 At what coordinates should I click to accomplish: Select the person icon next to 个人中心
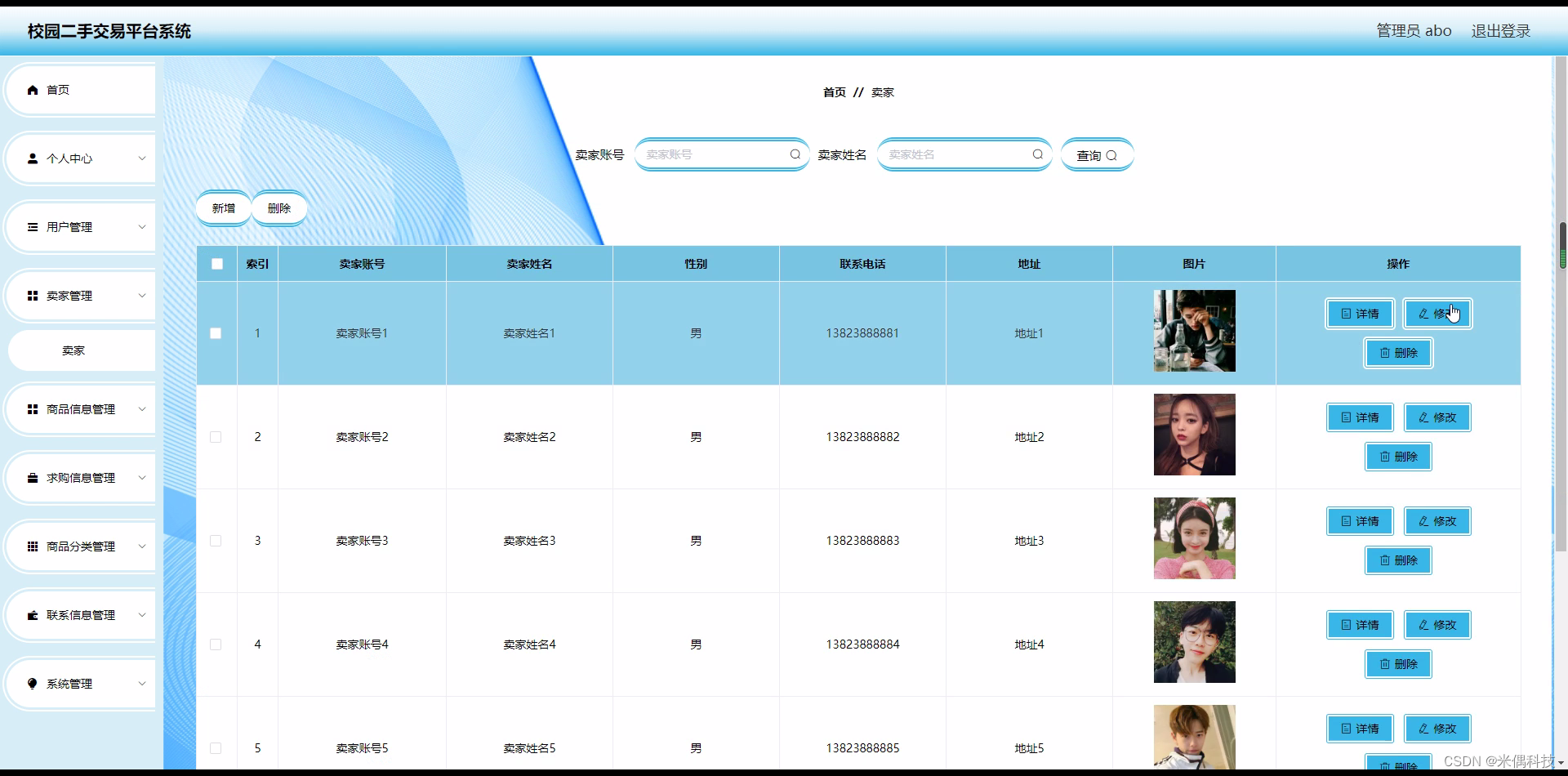tap(33, 158)
